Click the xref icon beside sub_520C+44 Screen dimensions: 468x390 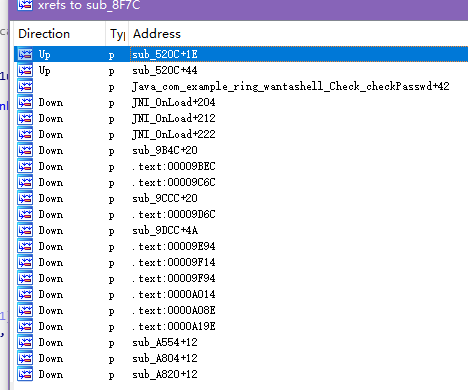pyautogui.click(x=25, y=70)
